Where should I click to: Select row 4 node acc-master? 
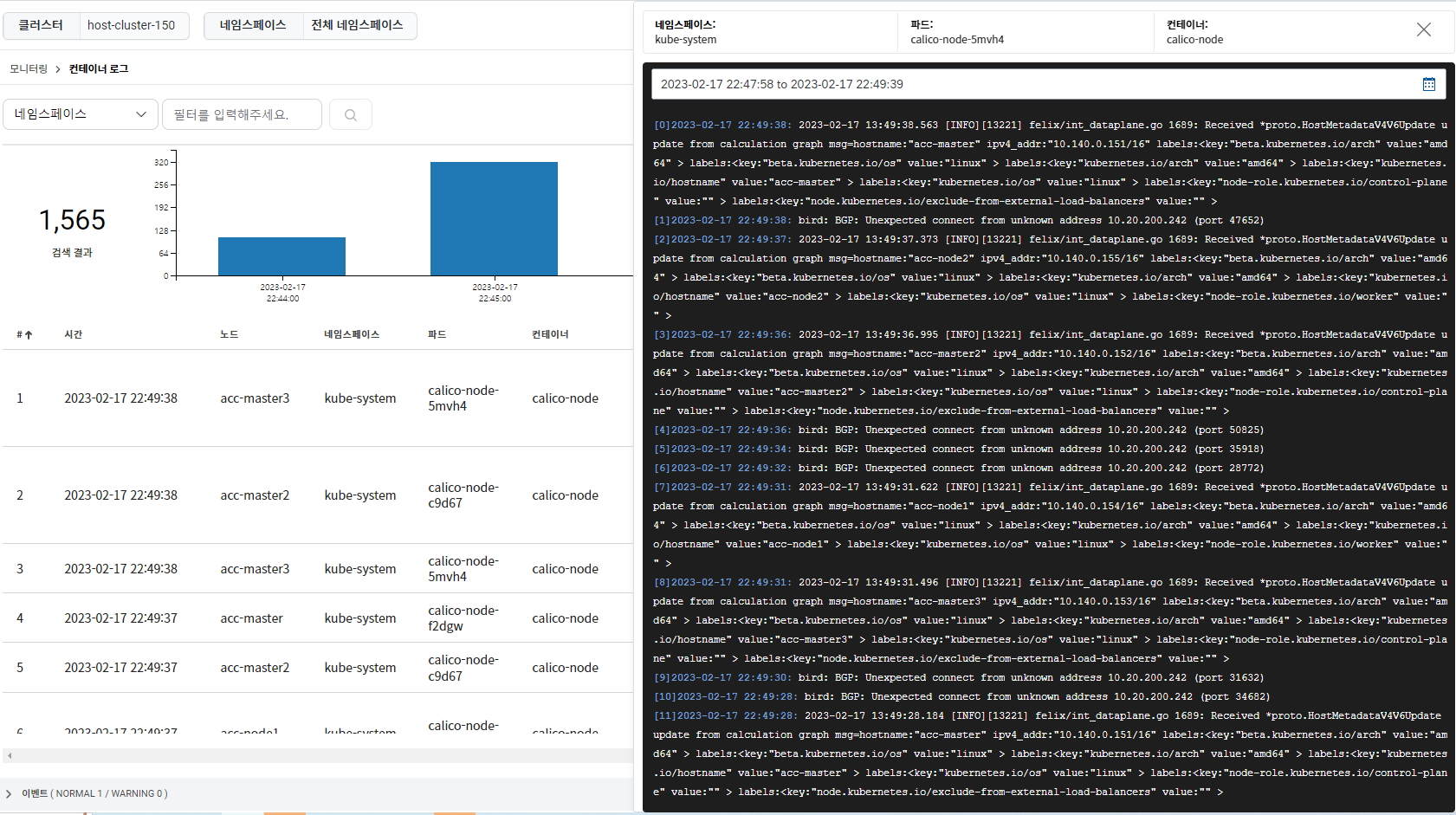point(251,618)
